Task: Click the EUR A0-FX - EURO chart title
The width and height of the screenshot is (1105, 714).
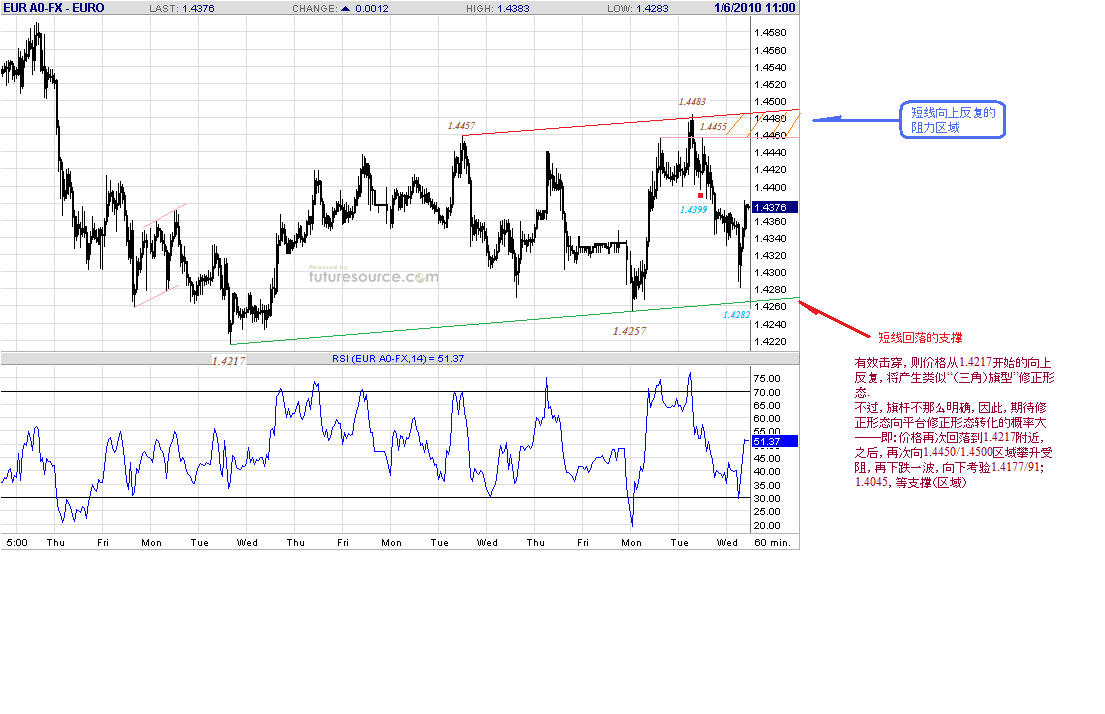Action: click(54, 8)
